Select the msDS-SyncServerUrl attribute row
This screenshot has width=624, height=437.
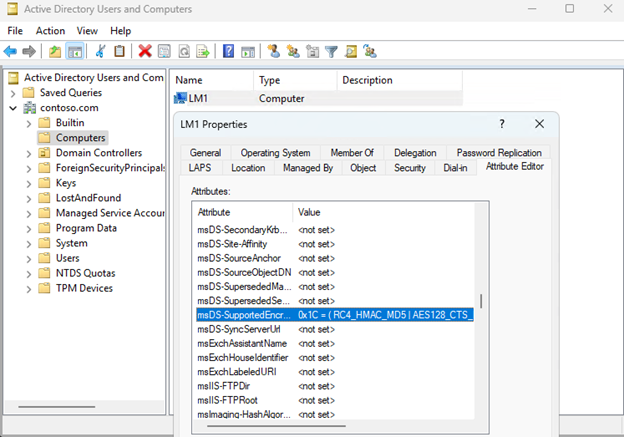(x=238, y=329)
